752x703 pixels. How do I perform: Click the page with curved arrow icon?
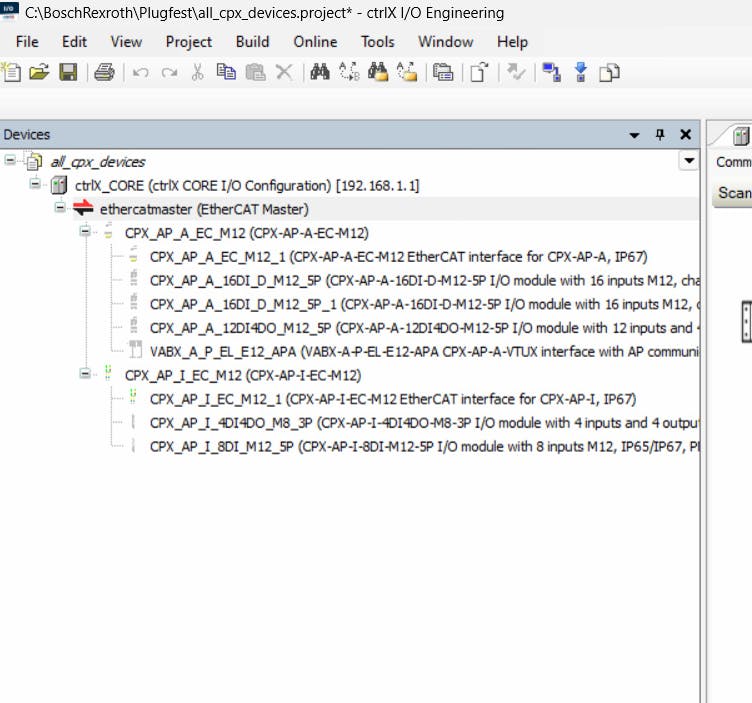479,72
